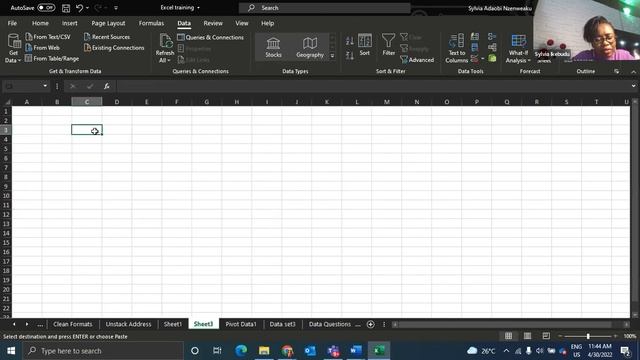Viewport: 640px width, 360px height.
Task: Click the Flash Fill icon
Action: (x=475, y=37)
